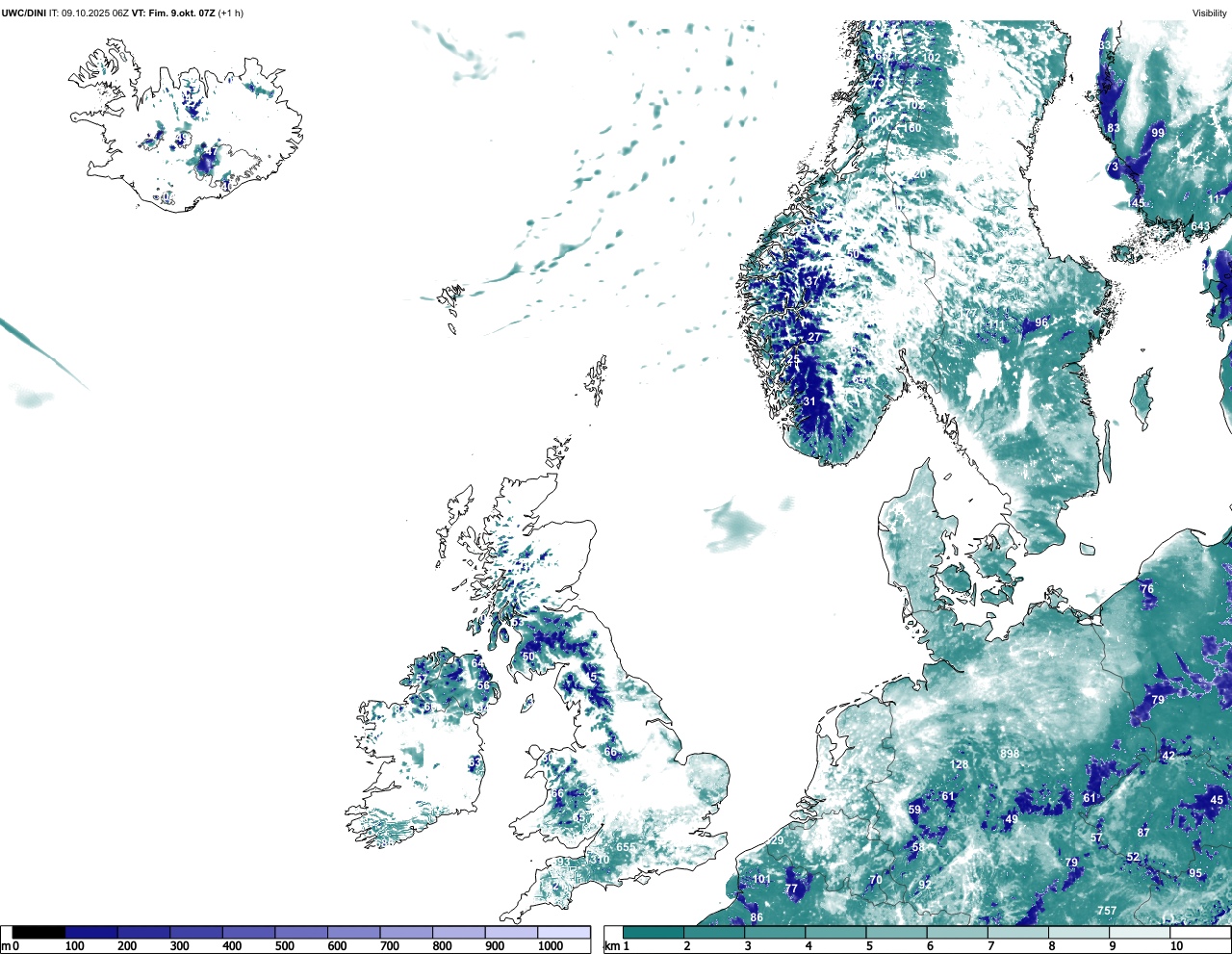The image size is (1232, 954).
Task: Click the 5–6 km teal legend swatch
Action: [x=896, y=933]
